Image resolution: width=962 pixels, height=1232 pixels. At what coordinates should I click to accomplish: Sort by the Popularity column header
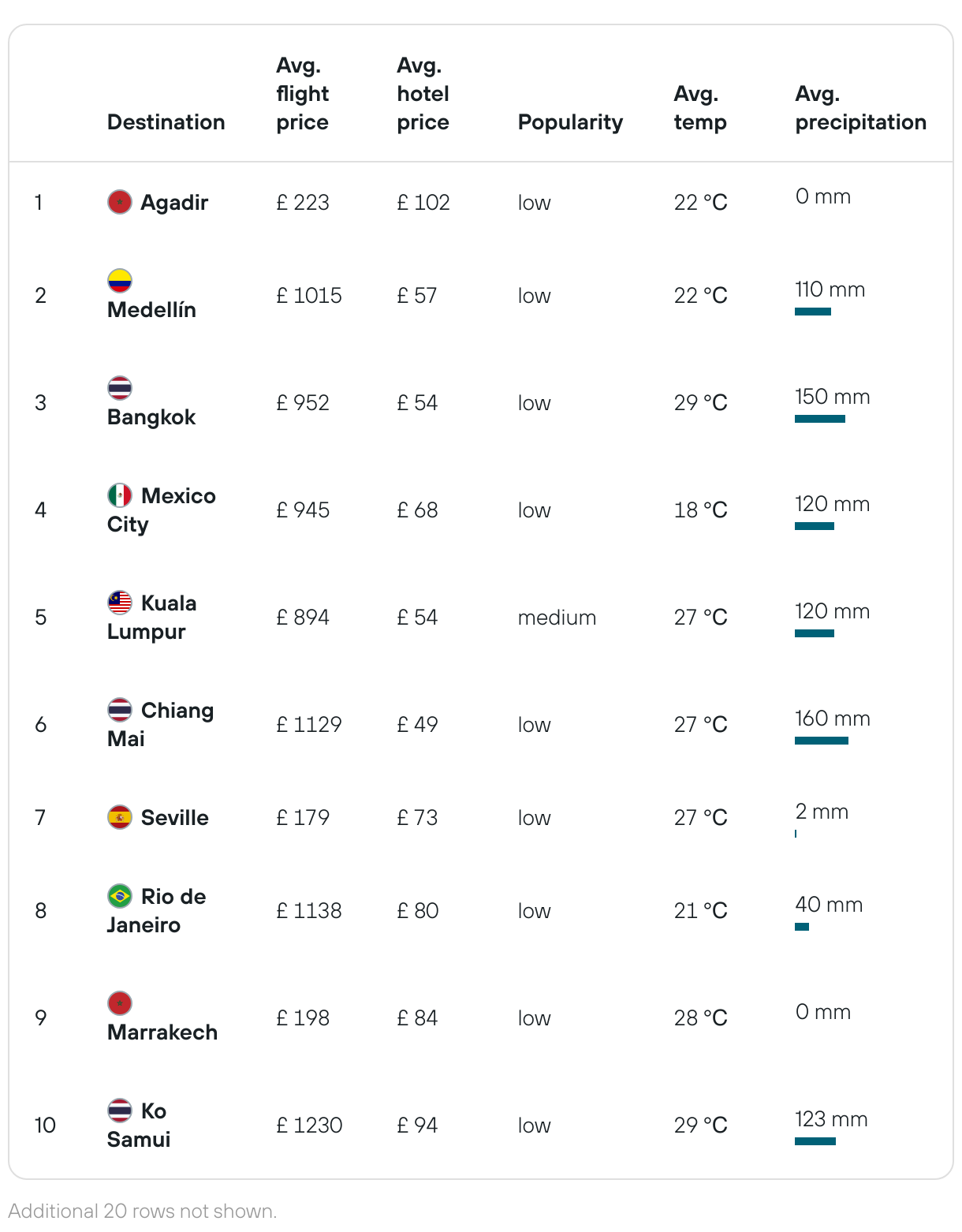[570, 122]
